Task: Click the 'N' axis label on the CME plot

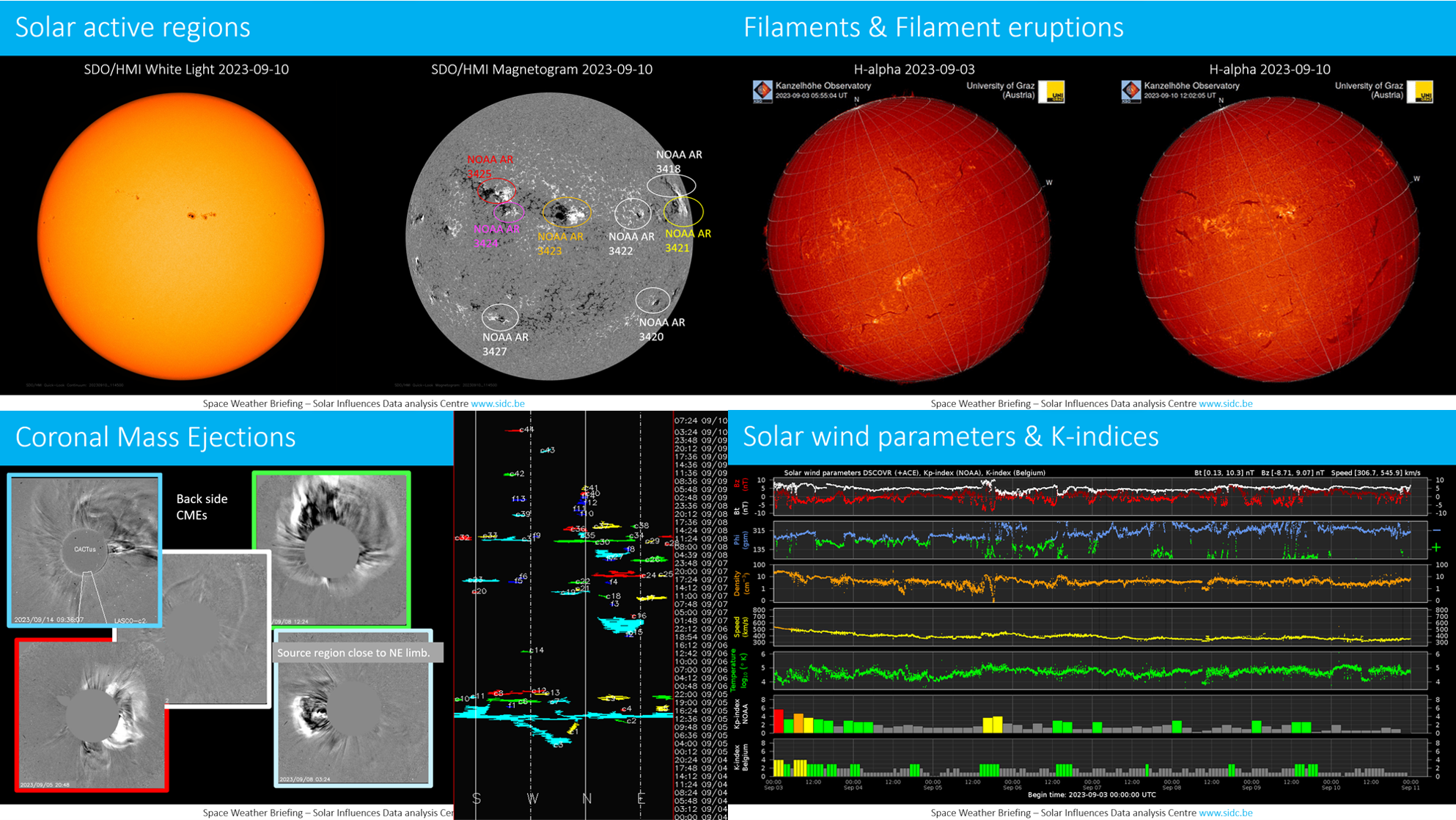Action: point(587,799)
